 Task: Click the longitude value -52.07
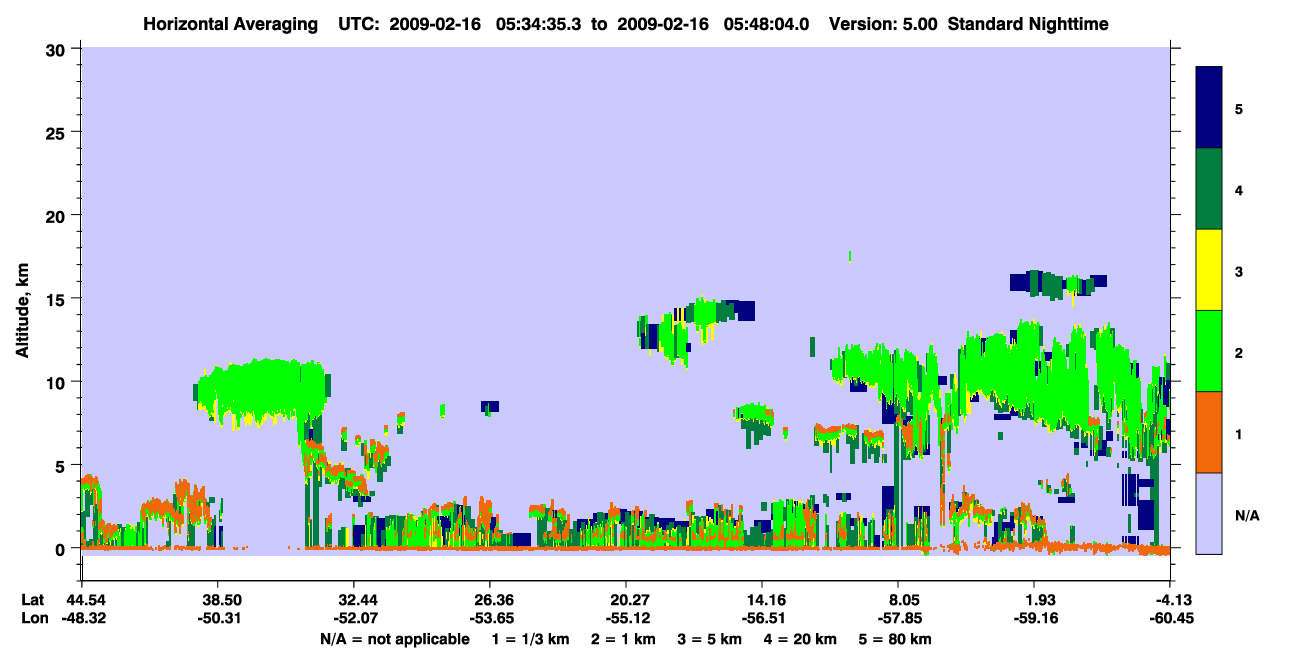point(354,618)
